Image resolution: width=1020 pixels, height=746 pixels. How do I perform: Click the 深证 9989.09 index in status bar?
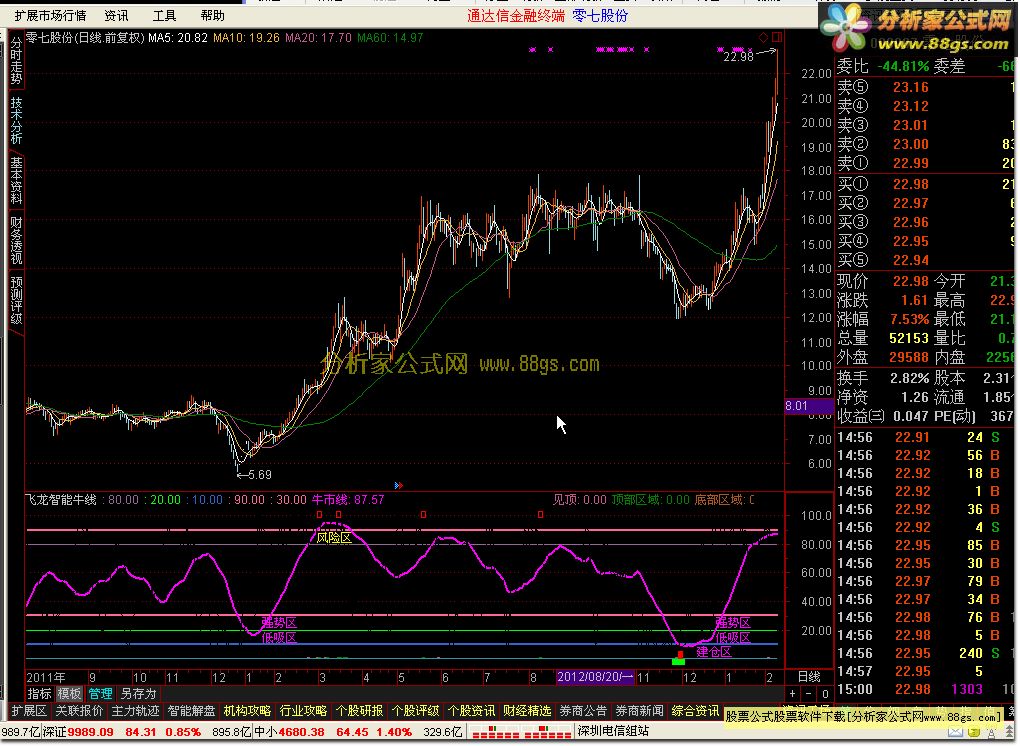tap(78, 732)
